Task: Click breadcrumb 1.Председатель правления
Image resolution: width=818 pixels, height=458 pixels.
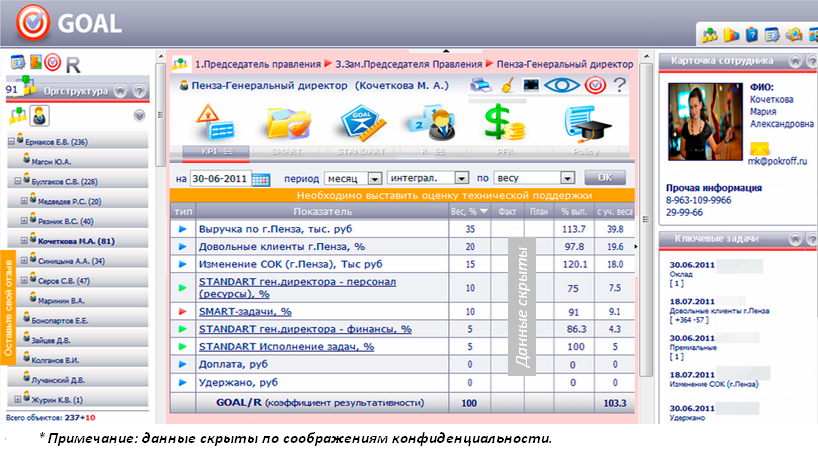Action: click(258, 64)
